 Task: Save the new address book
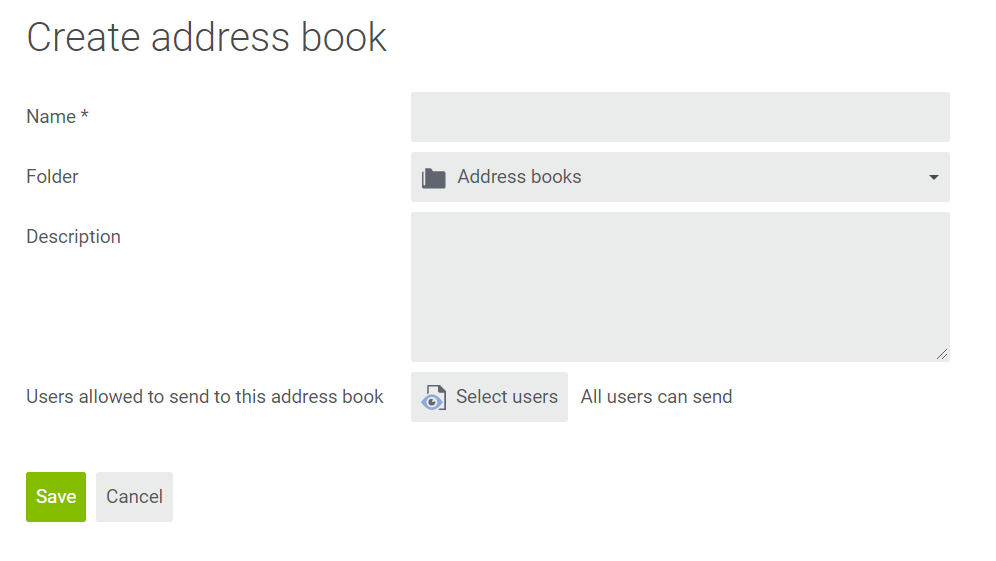click(x=56, y=497)
